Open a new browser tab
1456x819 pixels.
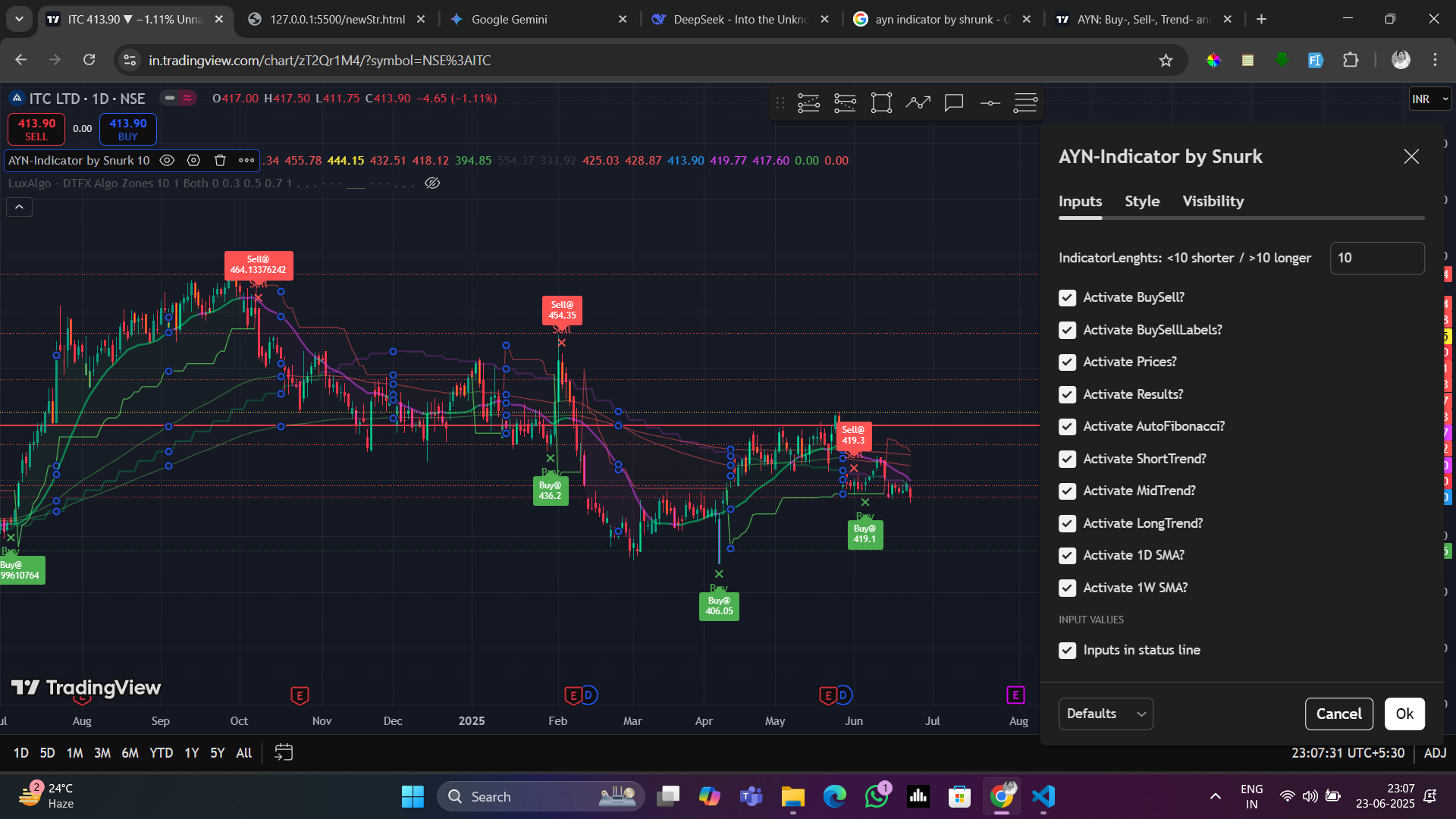pyautogui.click(x=1261, y=19)
